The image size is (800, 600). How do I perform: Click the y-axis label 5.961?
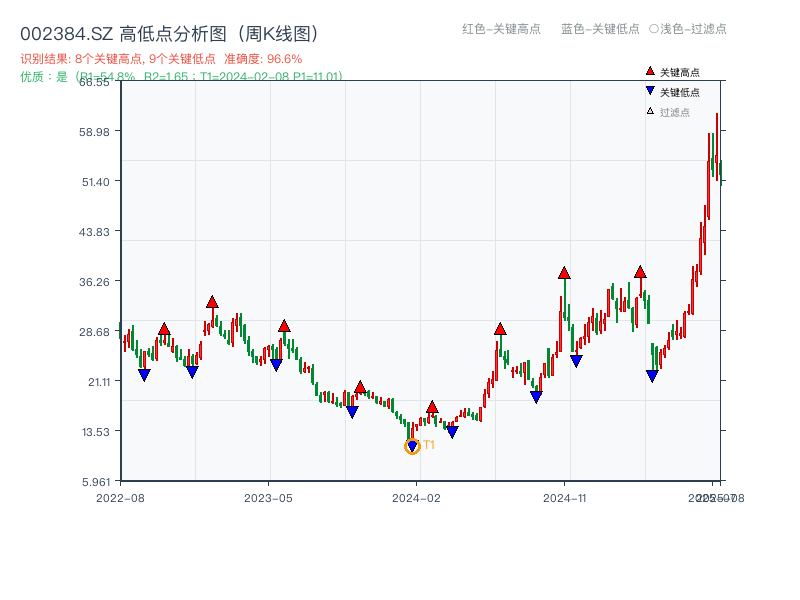tap(96, 482)
